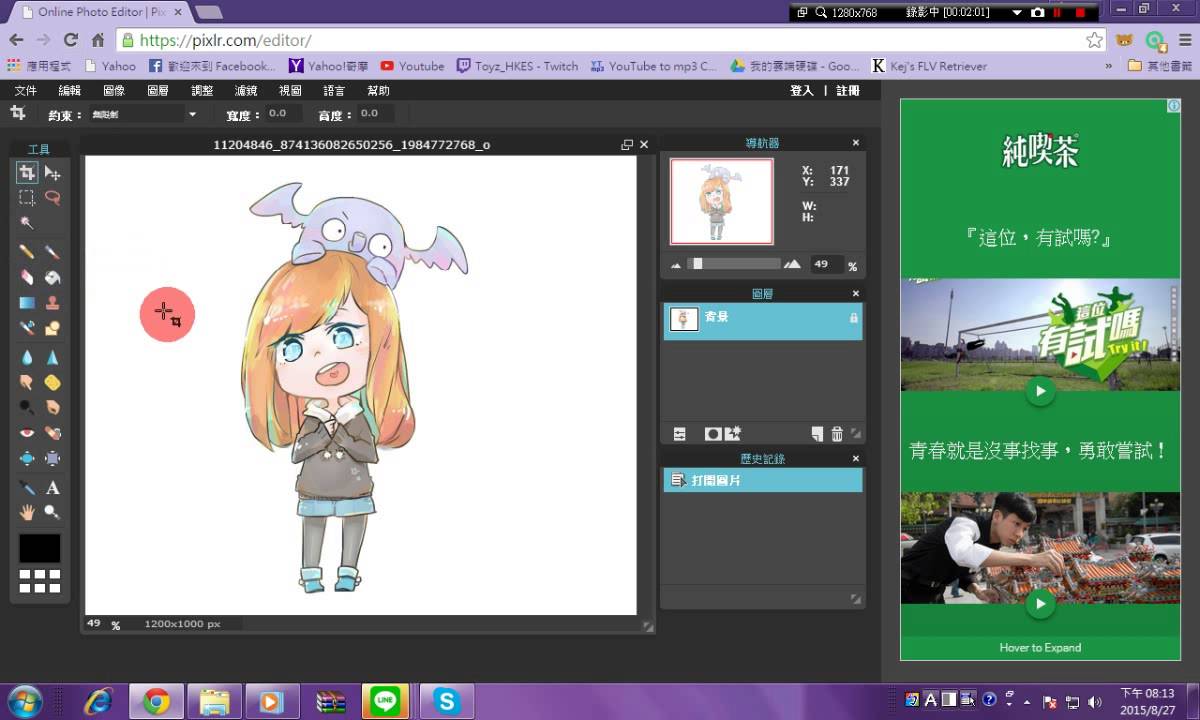This screenshot has width=1200, height=720.
Task: Select the Paint Bucket tool
Action: click(52, 277)
